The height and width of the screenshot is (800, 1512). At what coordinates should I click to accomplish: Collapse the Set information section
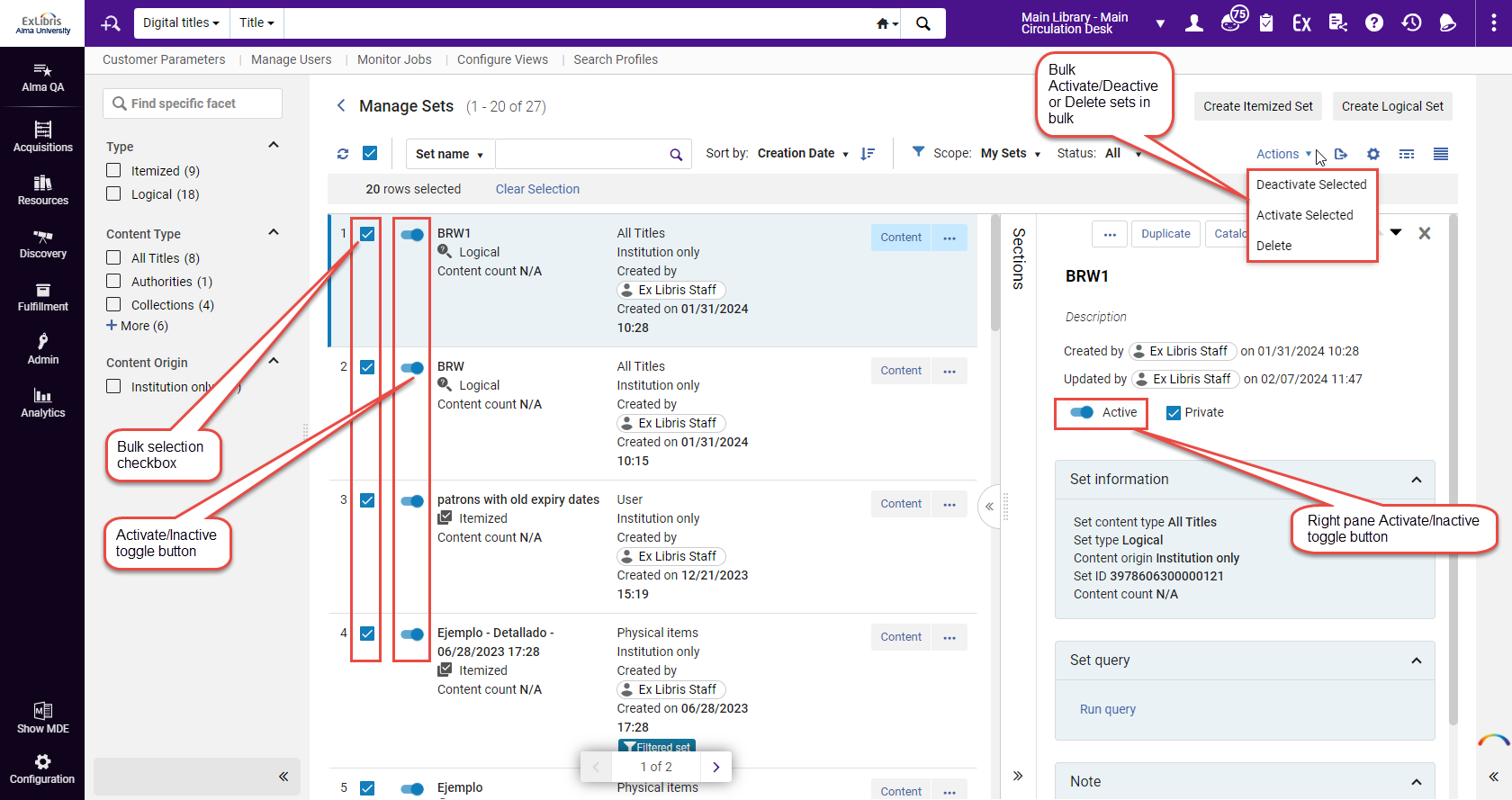[x=1417, y=480]
